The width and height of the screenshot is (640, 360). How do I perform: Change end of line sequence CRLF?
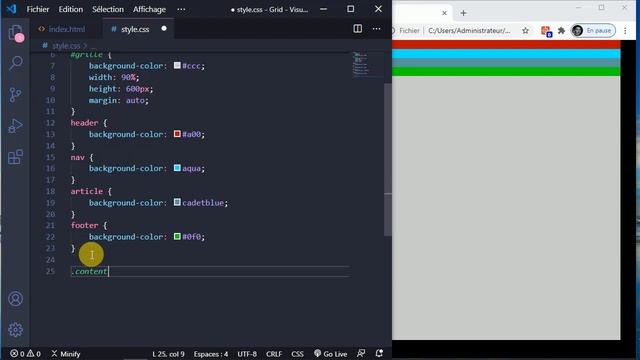pyautogui.click(x=274, y=353)
